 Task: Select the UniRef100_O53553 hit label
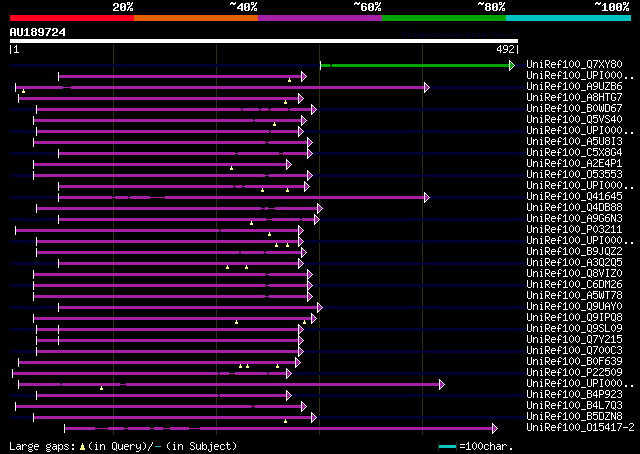tap(574, 174)
